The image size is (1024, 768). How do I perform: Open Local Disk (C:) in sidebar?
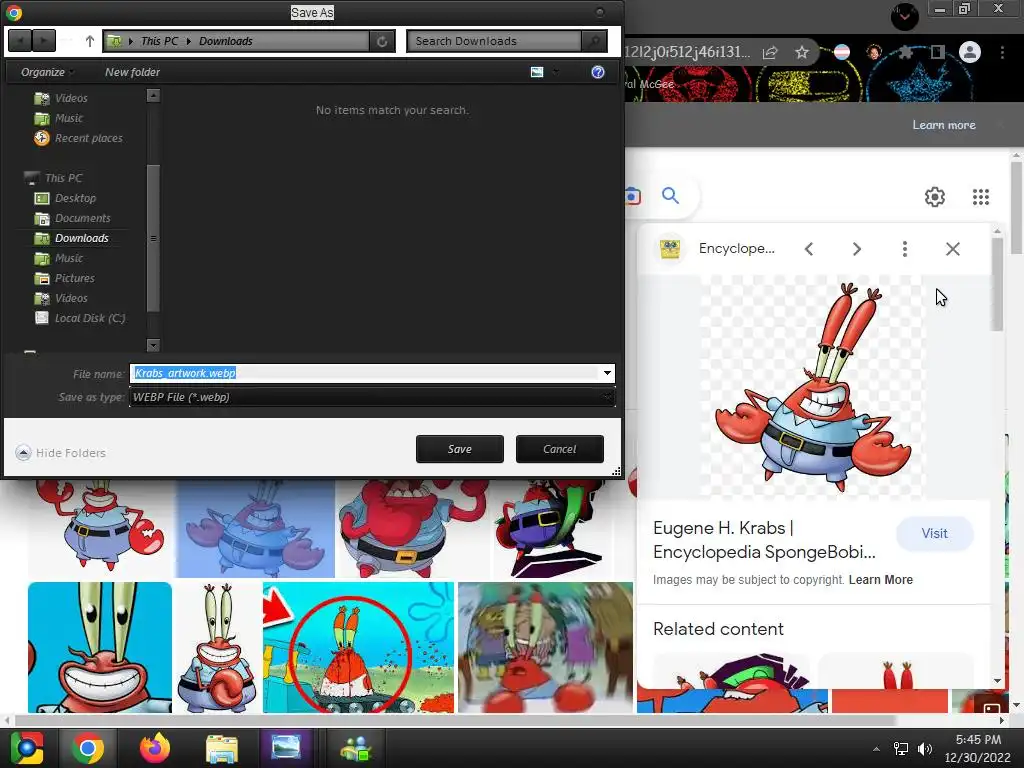[80, 318]
